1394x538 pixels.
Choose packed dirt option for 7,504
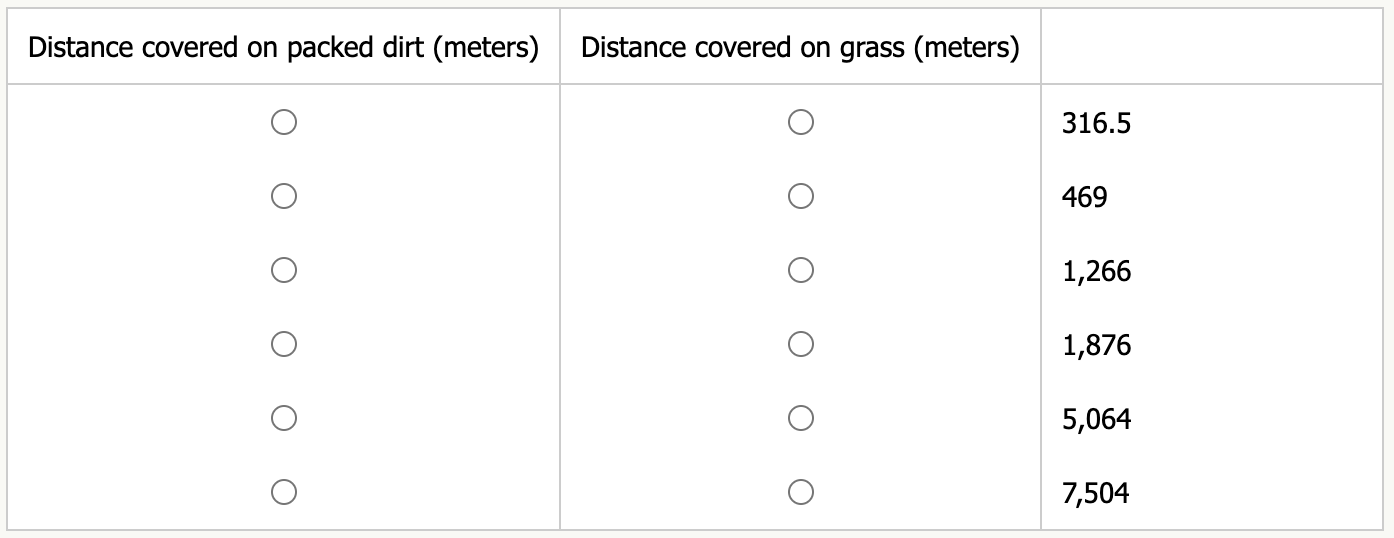point(283,492)
